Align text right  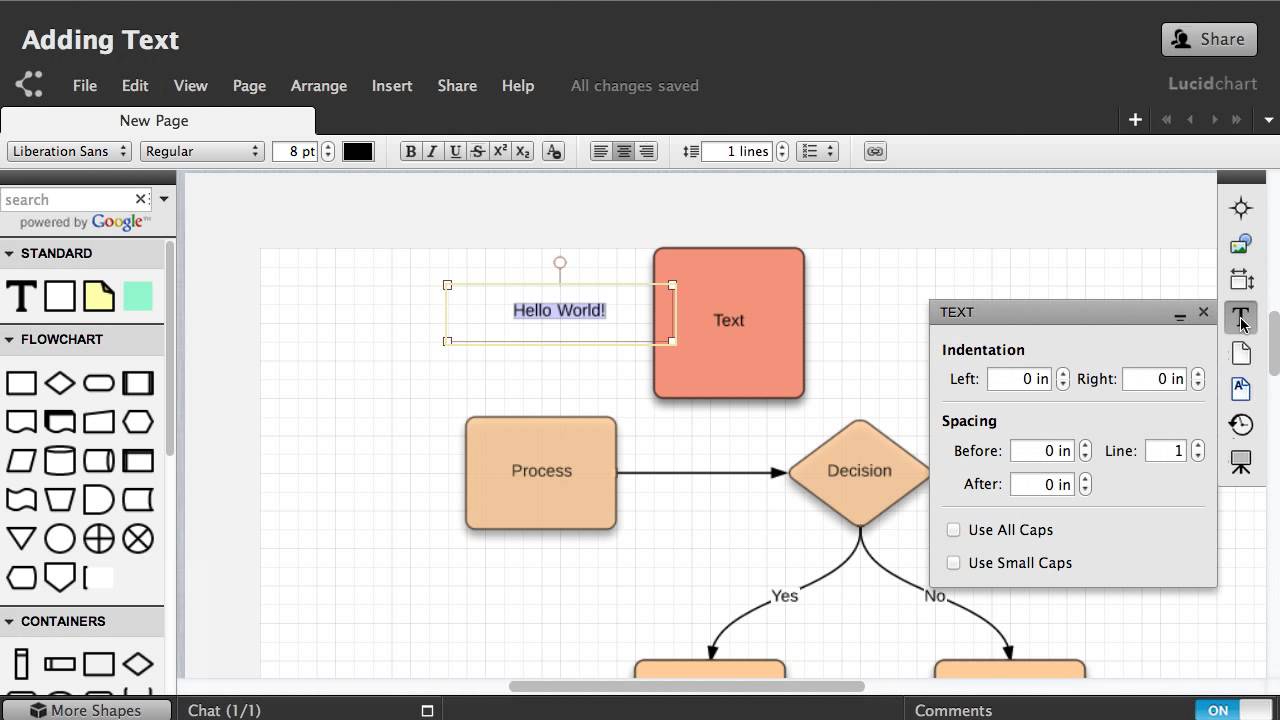coord(646,152)
